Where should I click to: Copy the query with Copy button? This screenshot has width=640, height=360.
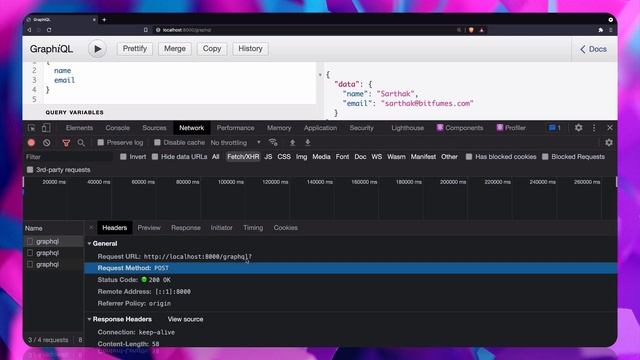tap(212, 49)
